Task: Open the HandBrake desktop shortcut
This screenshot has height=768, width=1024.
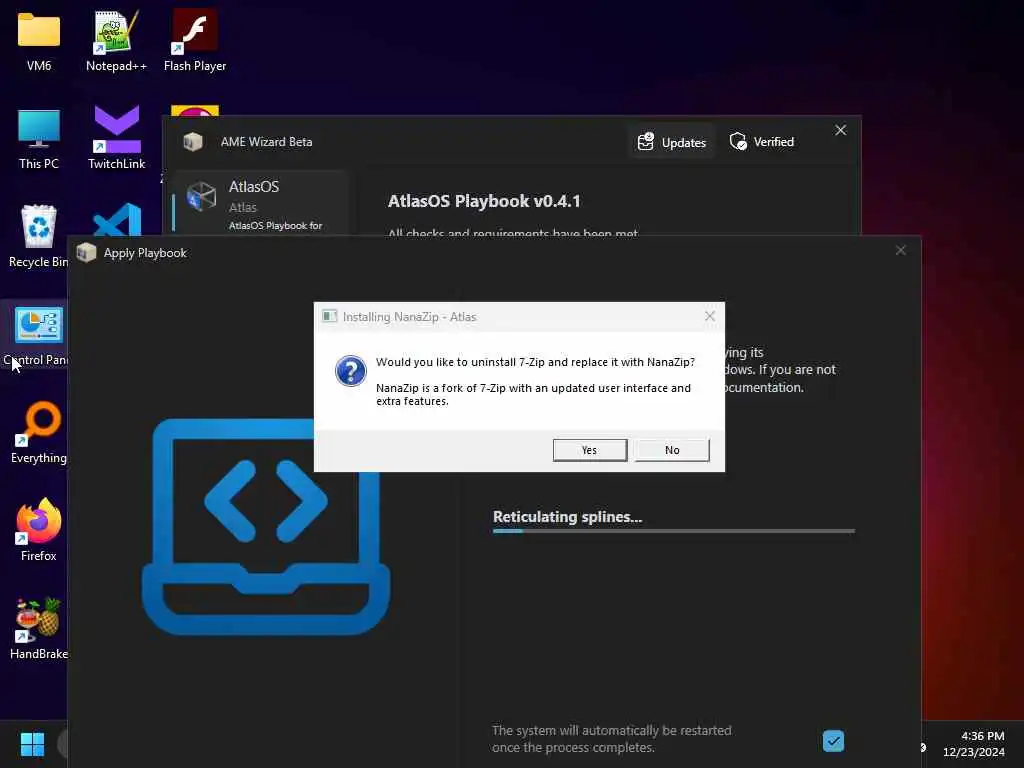Action: pyautogui.click(x=39, y=628)
